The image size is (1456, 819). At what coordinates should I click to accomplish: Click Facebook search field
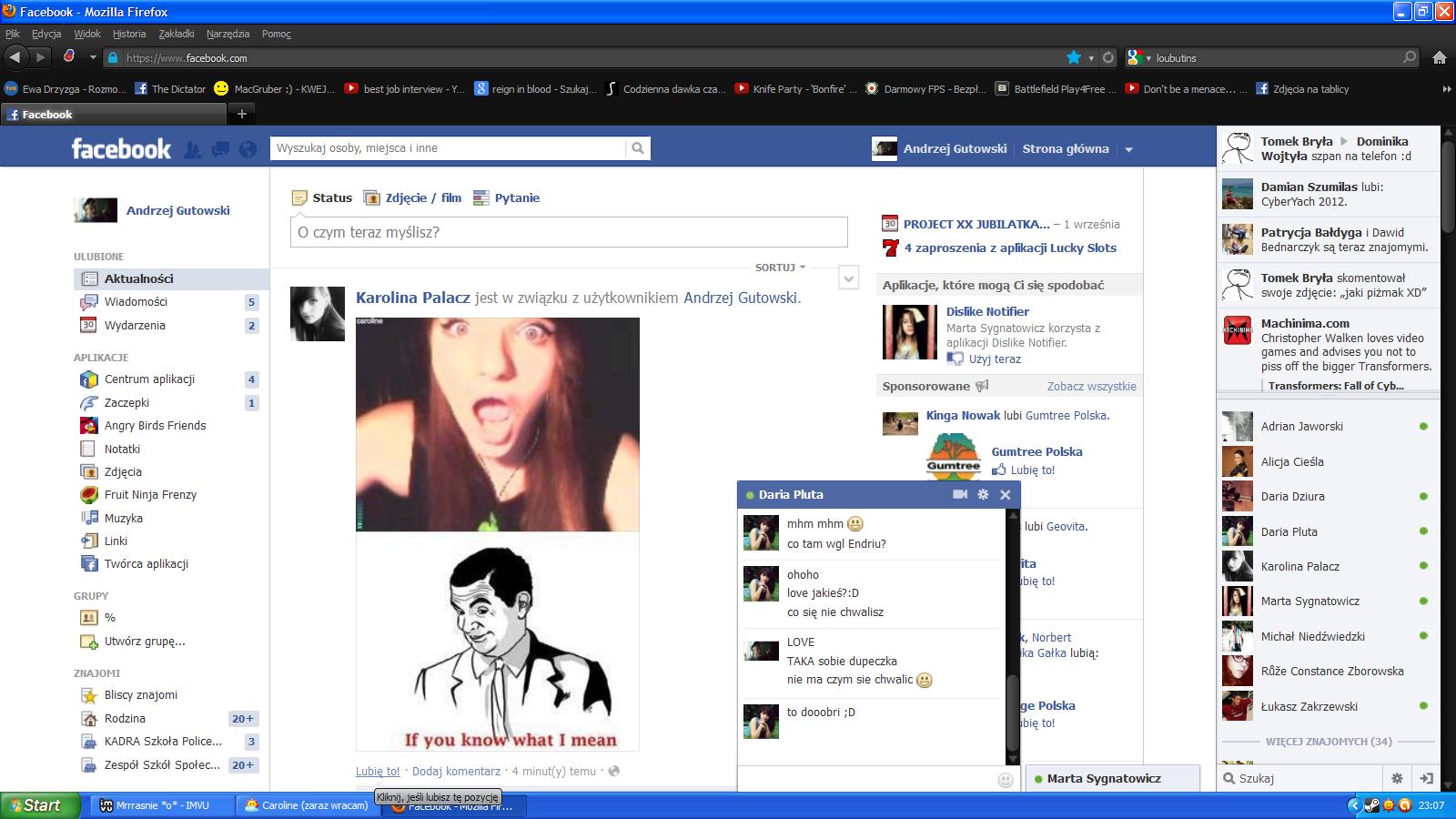click(x=448, y=148)
